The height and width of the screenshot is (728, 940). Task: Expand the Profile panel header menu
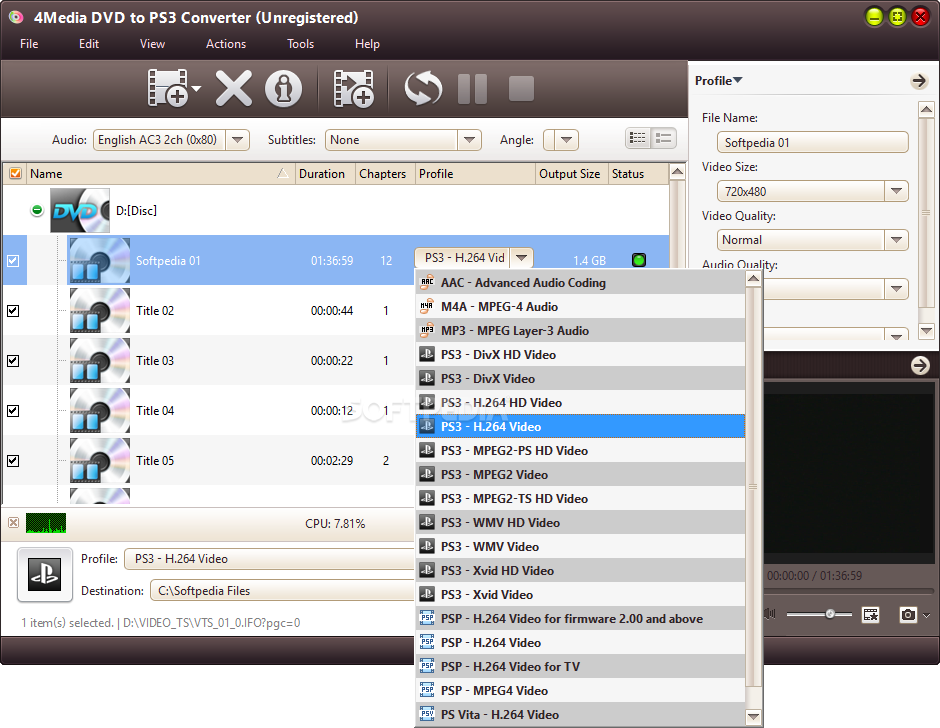click(x=718, y=80)
